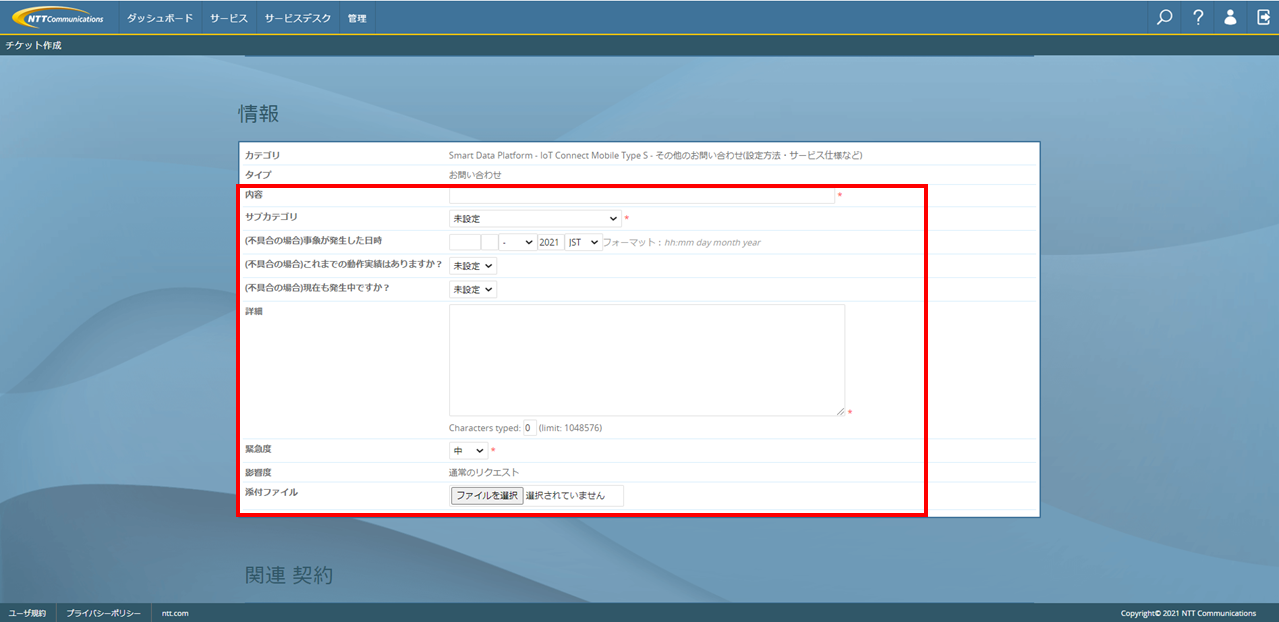Click the 関連 契約 section heading
Screen dimensions: 1279x622
point(289,574)
